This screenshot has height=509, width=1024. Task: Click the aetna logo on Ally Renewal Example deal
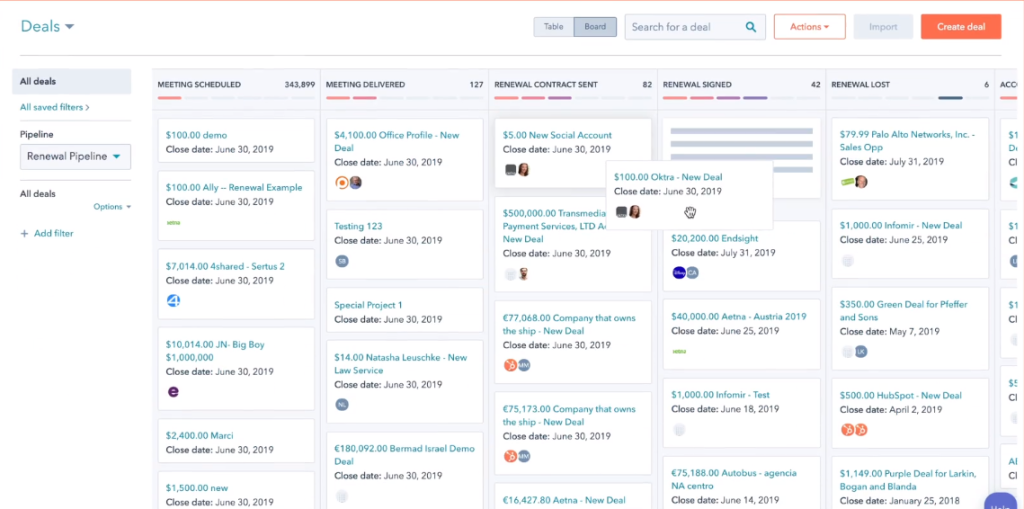pyautogui.click(x=174, y=222)
